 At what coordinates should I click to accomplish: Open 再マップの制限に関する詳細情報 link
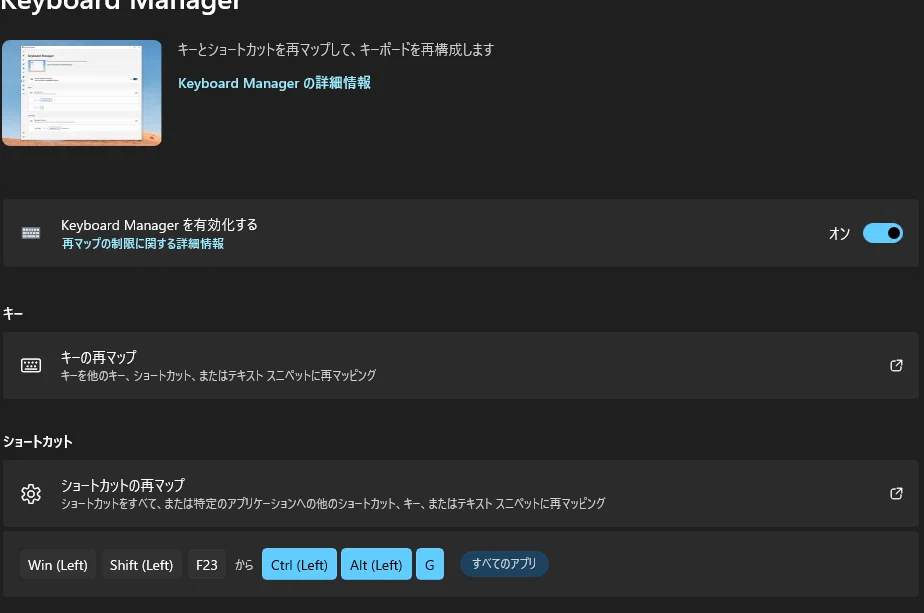pos(143,243)
